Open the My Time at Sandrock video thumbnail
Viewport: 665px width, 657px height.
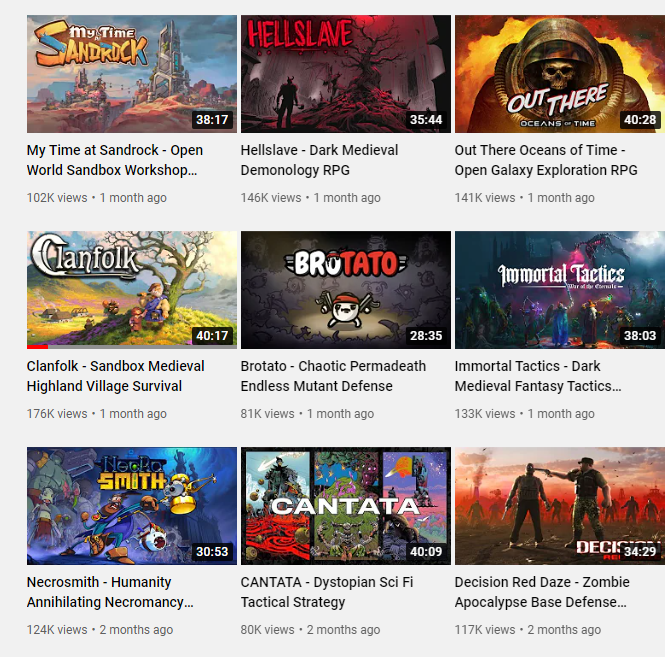coord(132,74)
